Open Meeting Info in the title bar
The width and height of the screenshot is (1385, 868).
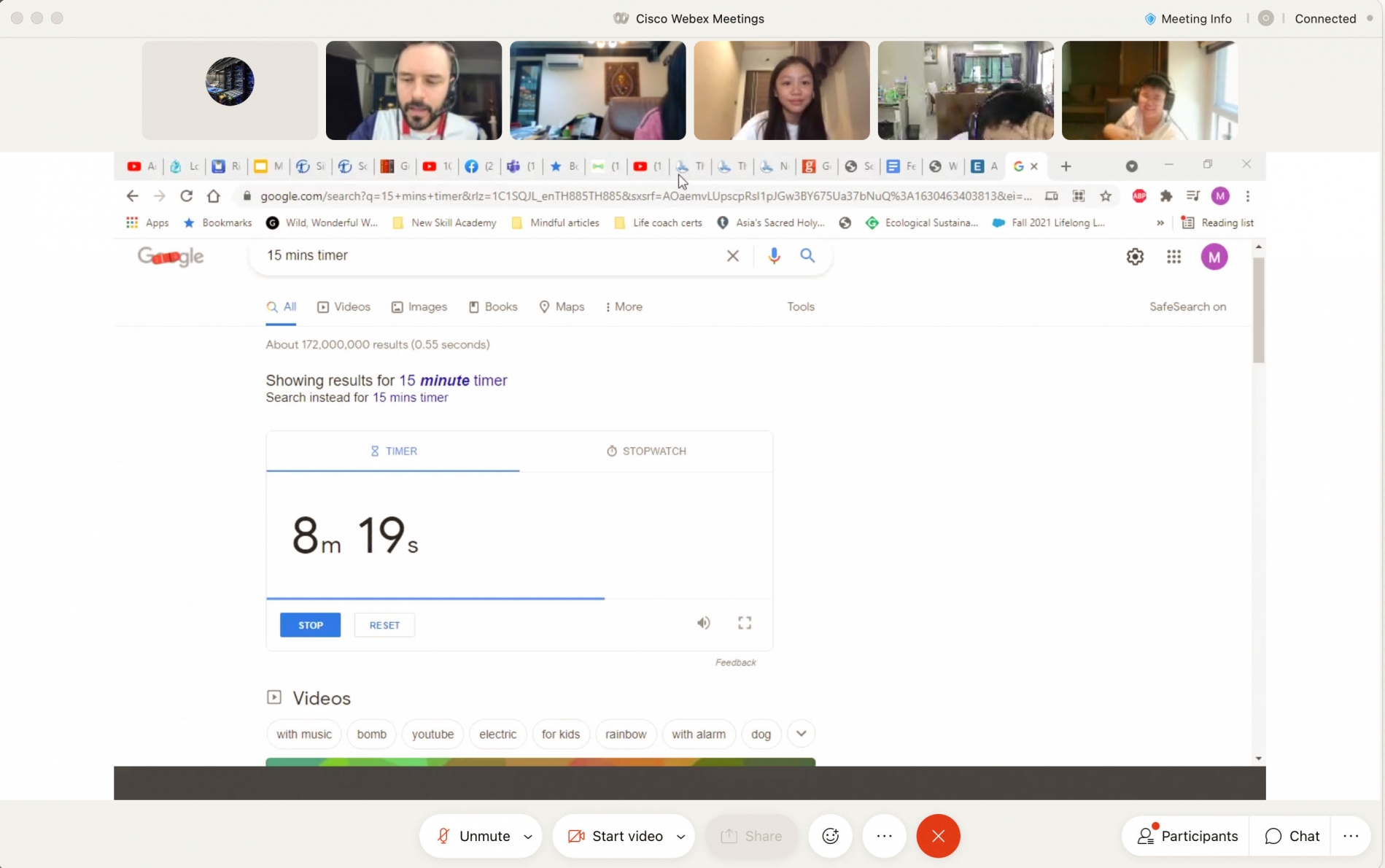pyautogui.click(x=1188, y=19)
